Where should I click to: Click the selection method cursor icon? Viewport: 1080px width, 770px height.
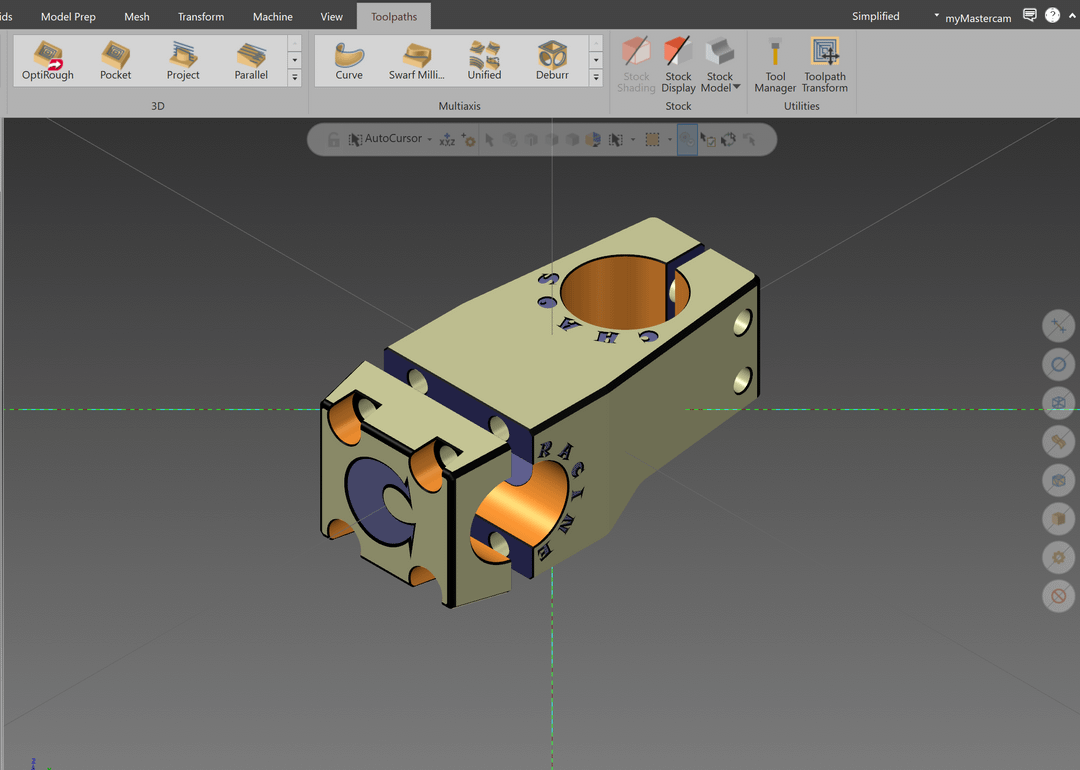click(x=616, y=140)
